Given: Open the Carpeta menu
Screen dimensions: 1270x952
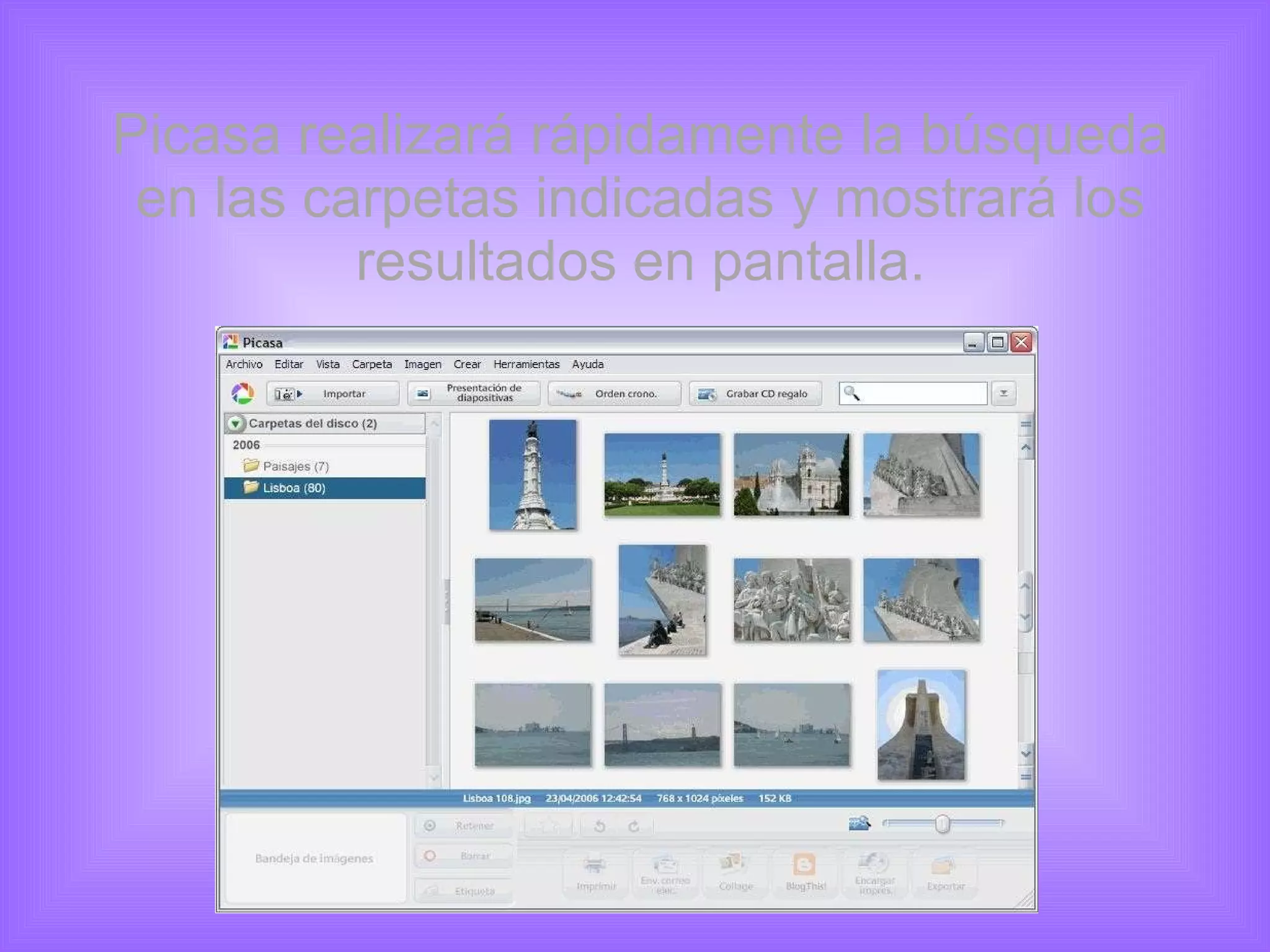Looking at the screenshot, I should 372,364.
